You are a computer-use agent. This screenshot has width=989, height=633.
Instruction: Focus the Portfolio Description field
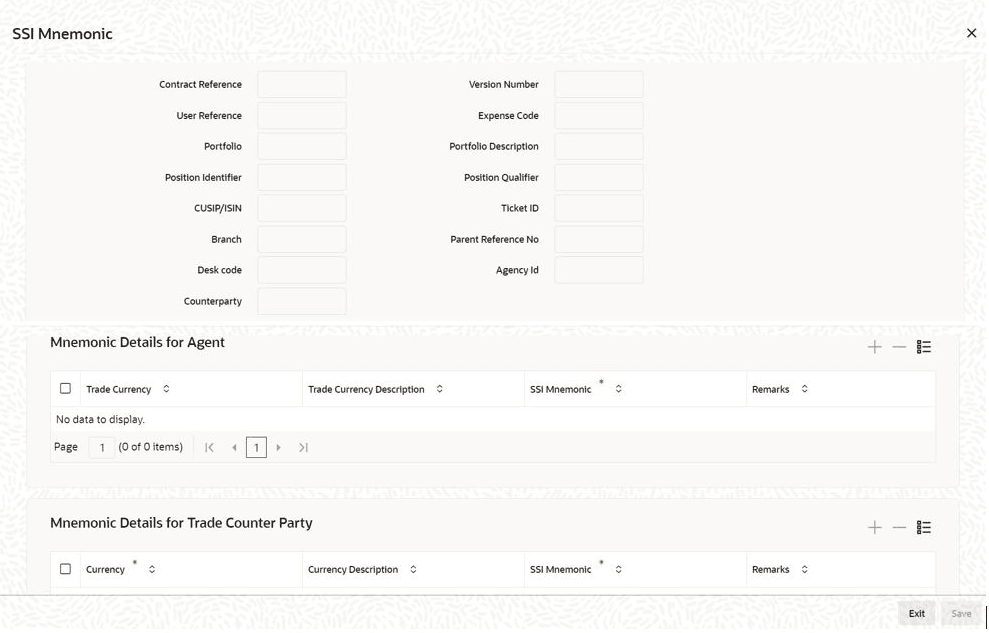(x=599, y=146)
